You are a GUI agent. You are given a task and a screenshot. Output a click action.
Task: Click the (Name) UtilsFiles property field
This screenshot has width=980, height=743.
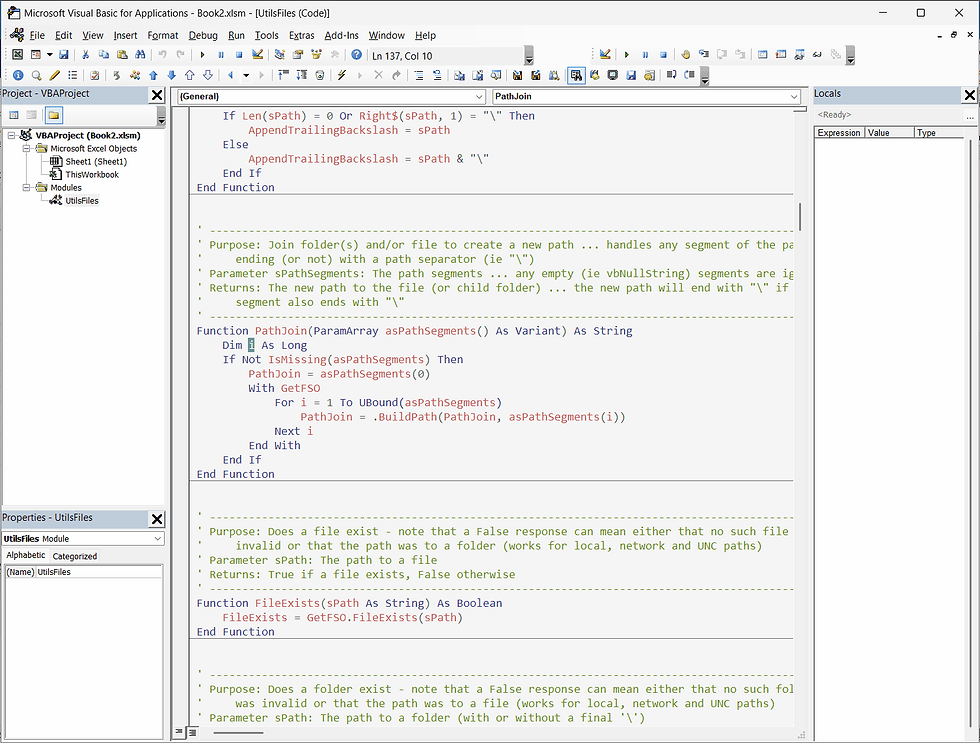coord(84,572)
